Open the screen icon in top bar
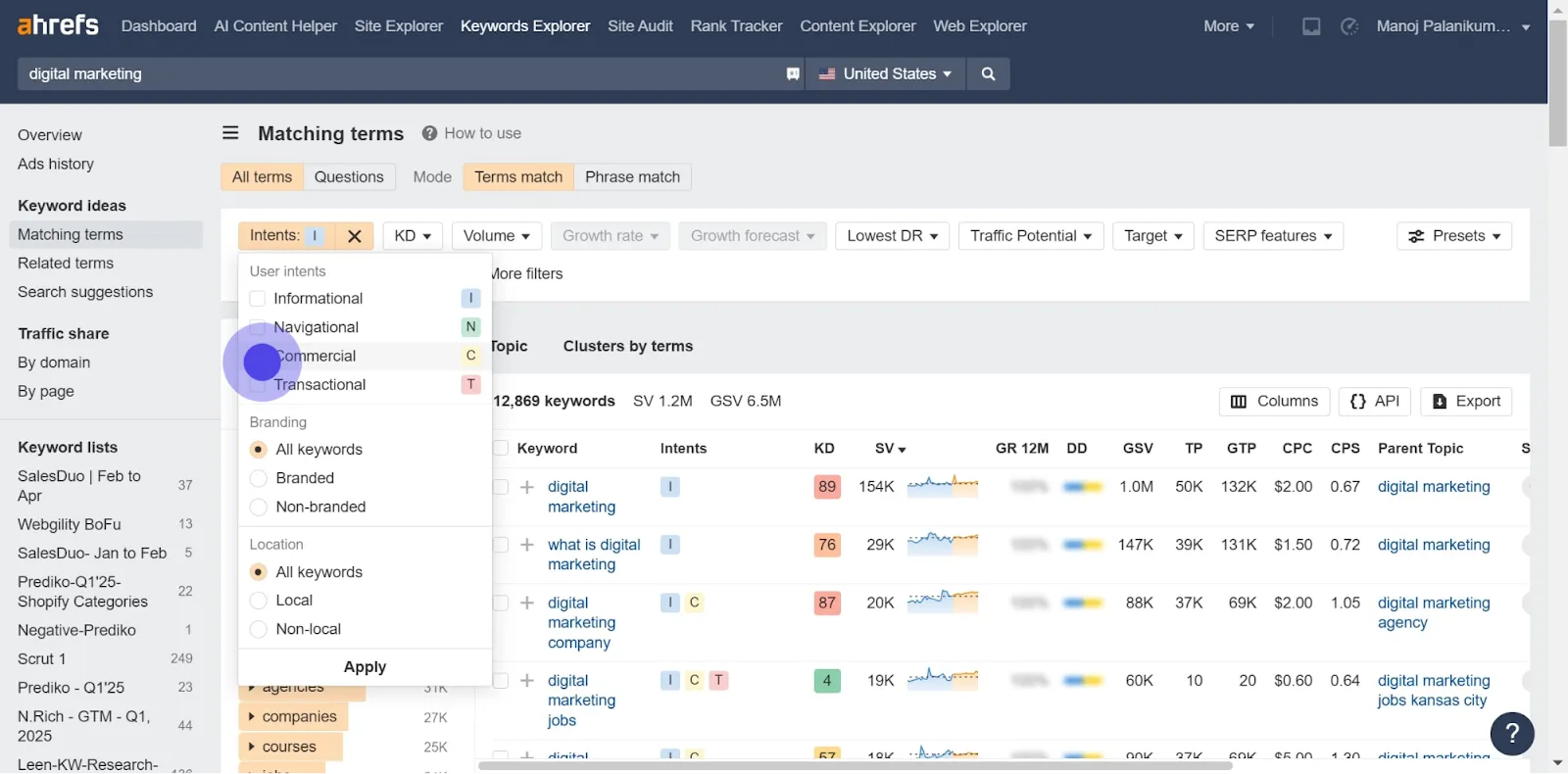1568x774 pixels. click(x=1311, y=26)
